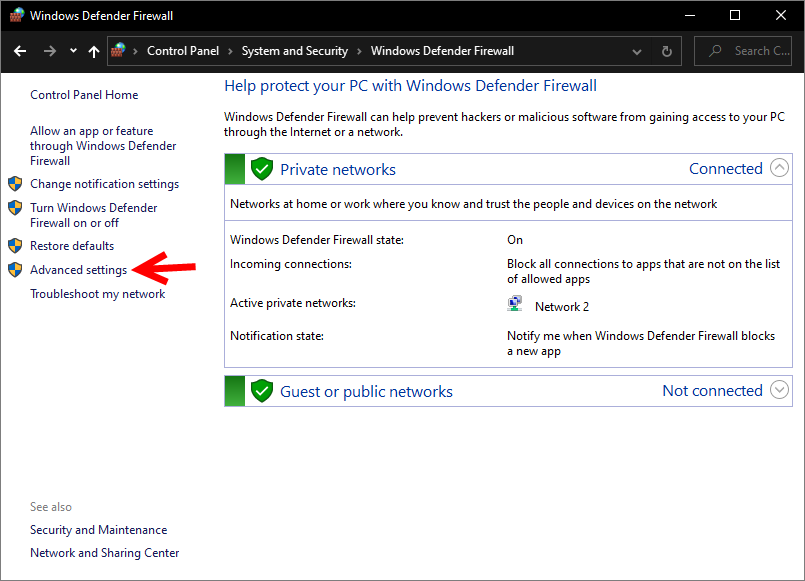
Task: Open Advanced settings link
Action: tap(78, 270)
